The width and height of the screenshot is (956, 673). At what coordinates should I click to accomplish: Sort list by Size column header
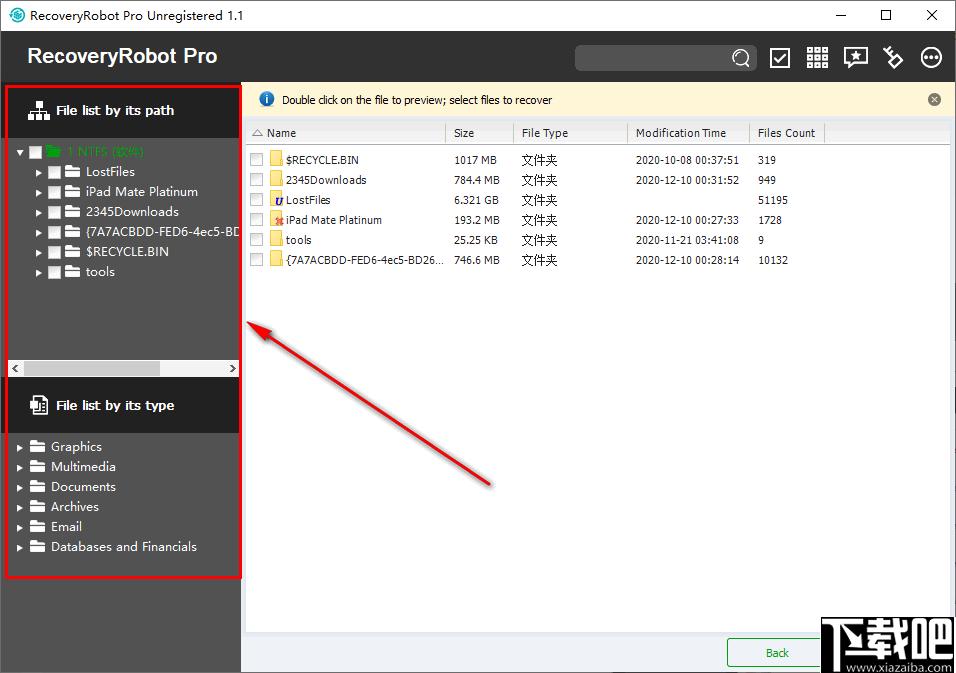coord(480,133)
